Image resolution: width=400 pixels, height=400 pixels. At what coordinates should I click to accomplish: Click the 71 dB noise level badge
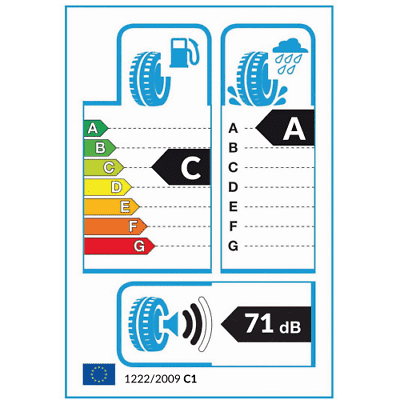pyautogui.click(x=266, y=324)
